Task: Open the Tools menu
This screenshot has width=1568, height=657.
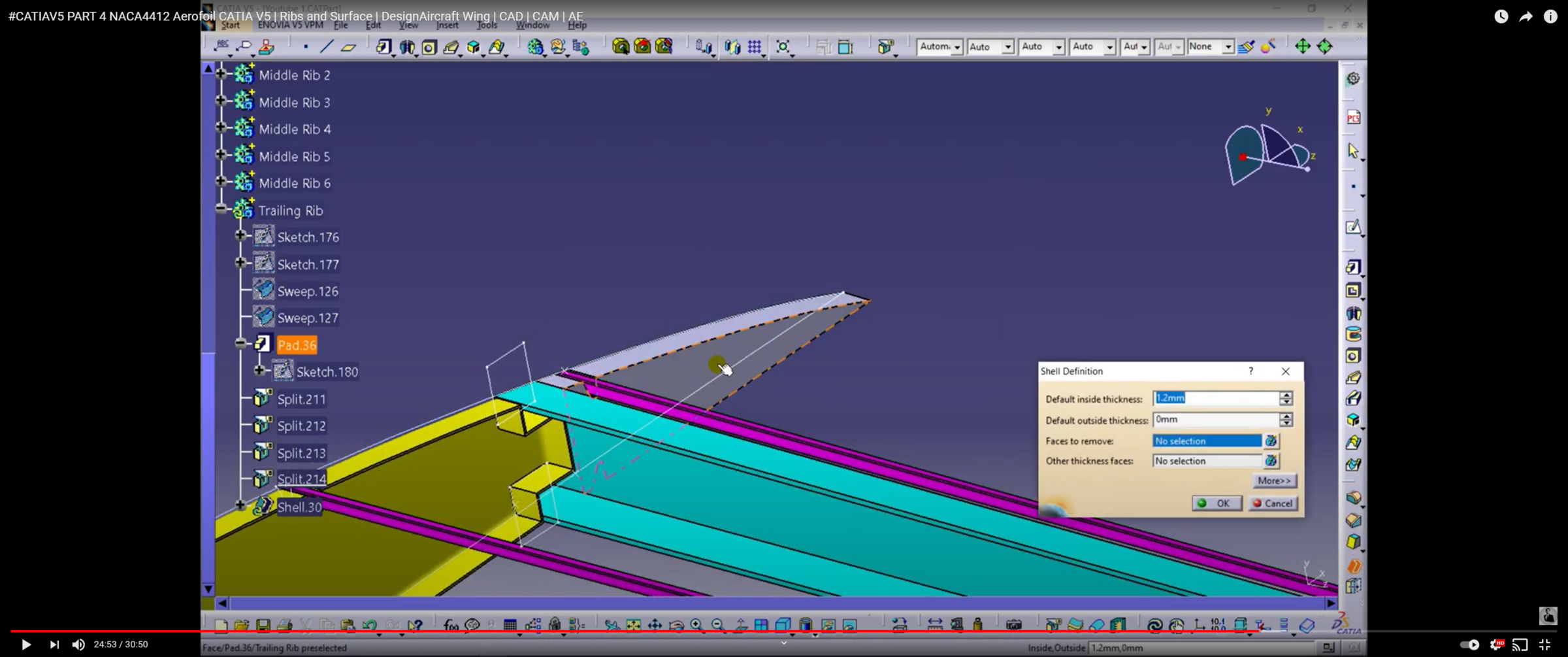Action: [487, 25]
